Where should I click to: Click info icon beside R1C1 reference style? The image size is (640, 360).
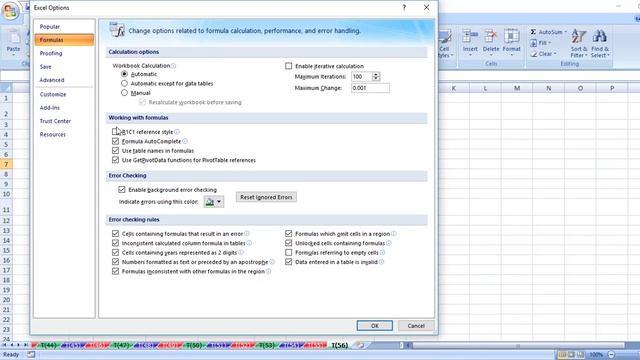177,132
